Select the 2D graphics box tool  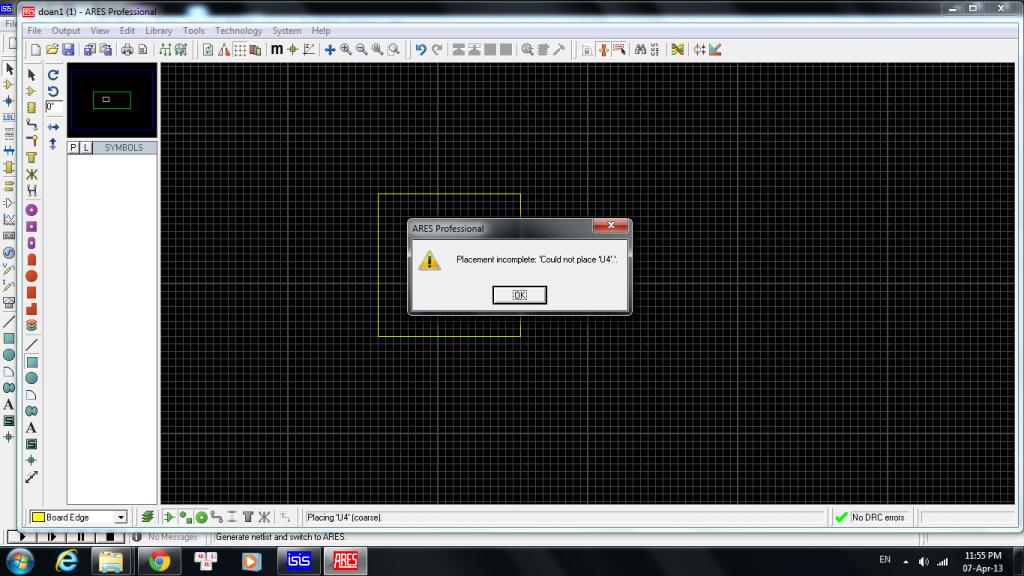pos(31,362)
